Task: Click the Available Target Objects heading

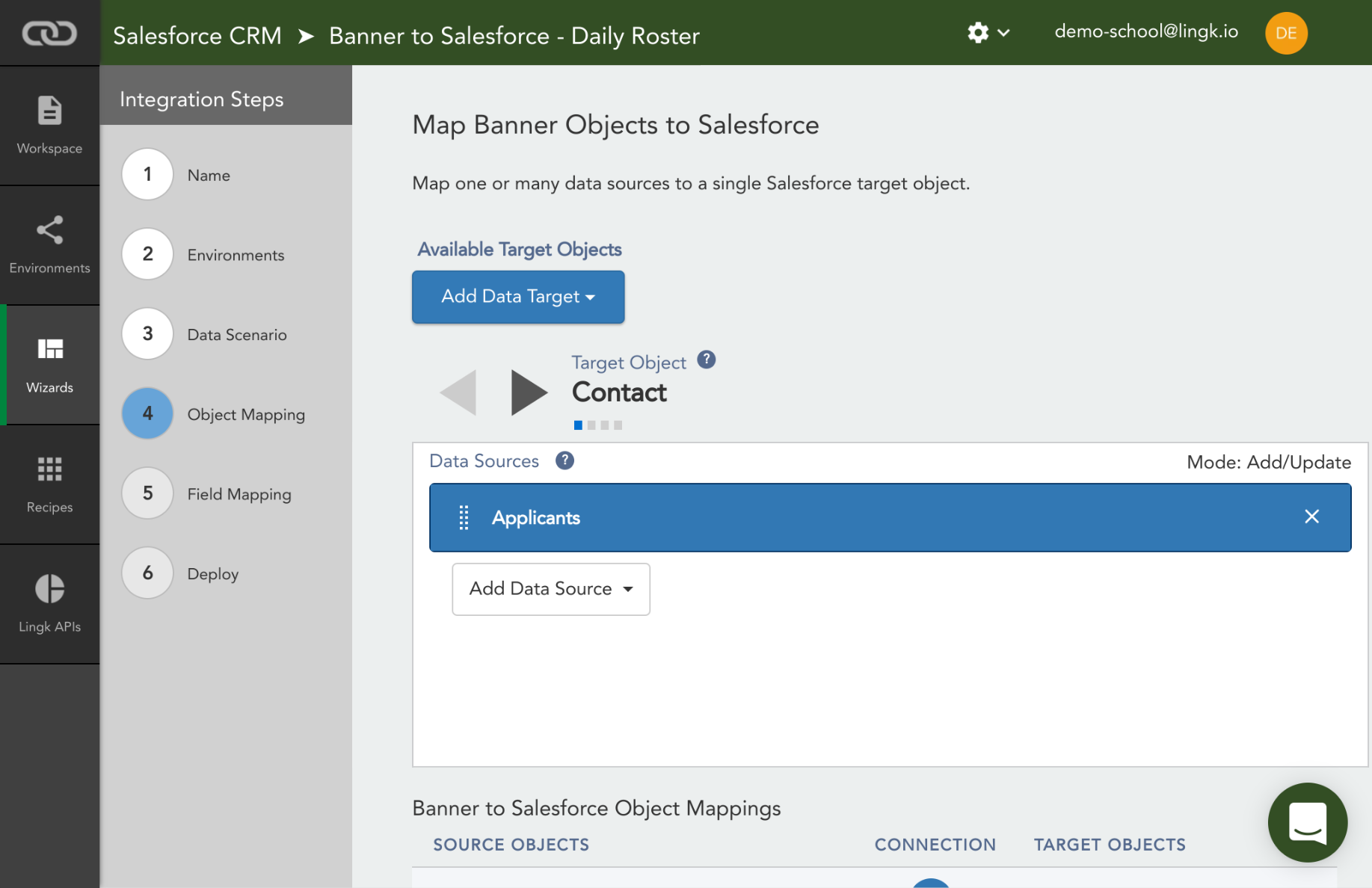Action: [x=520, y=250]
